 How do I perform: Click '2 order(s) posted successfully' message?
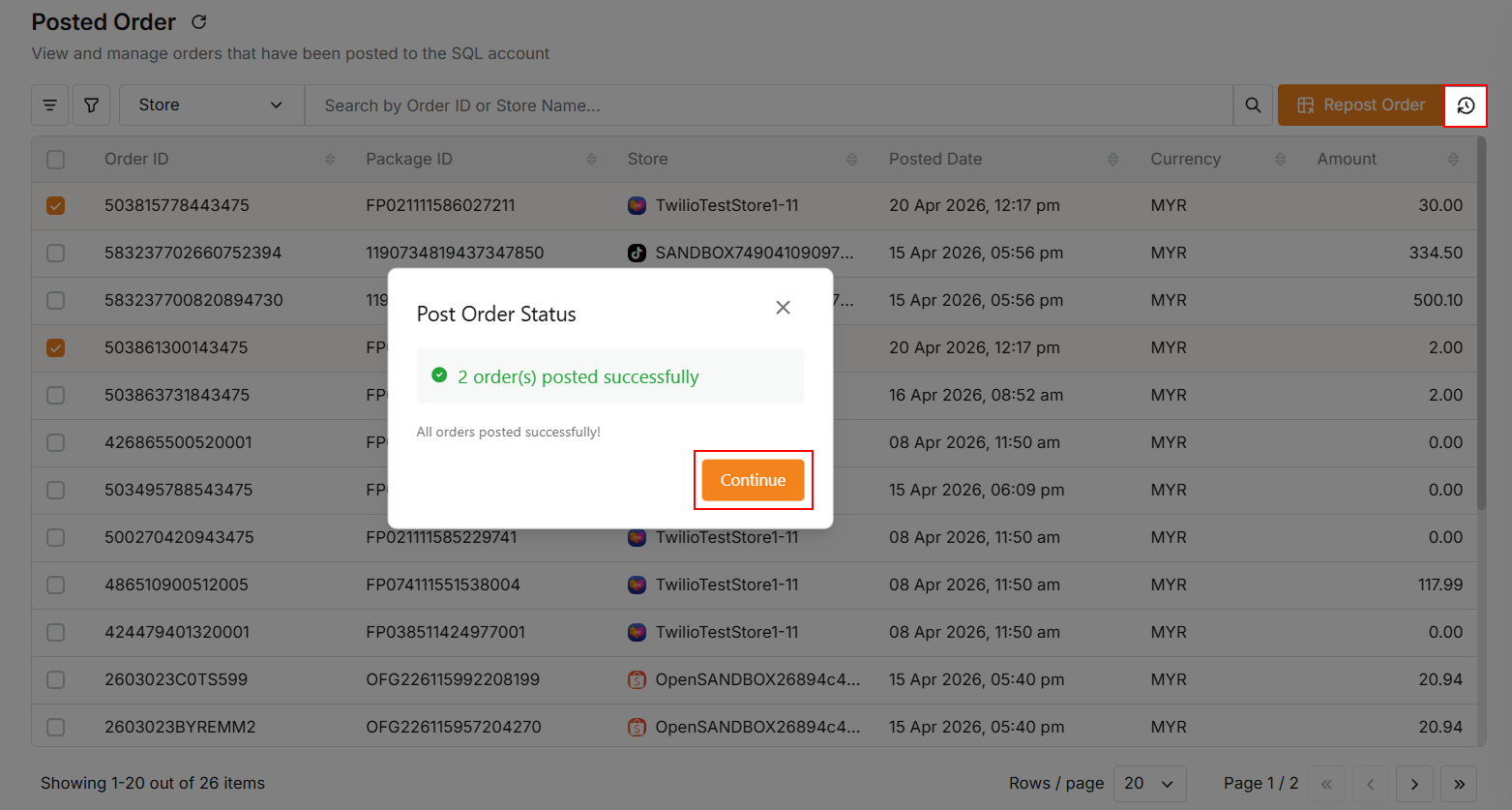[x=578, y=376]
